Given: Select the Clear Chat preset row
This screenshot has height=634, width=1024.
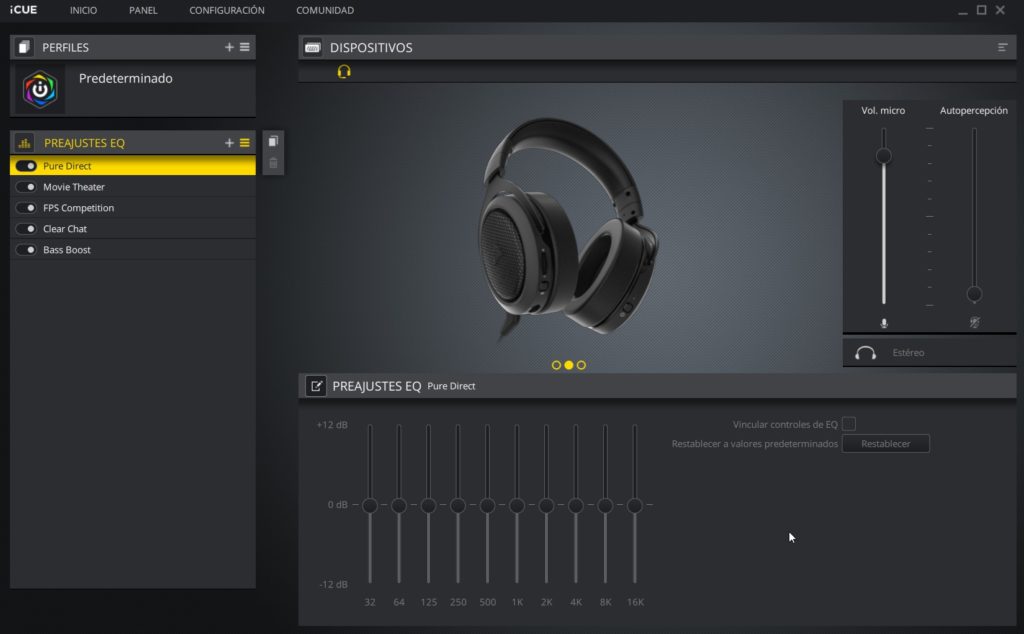Looking at the screenshot, I should 133,229.
